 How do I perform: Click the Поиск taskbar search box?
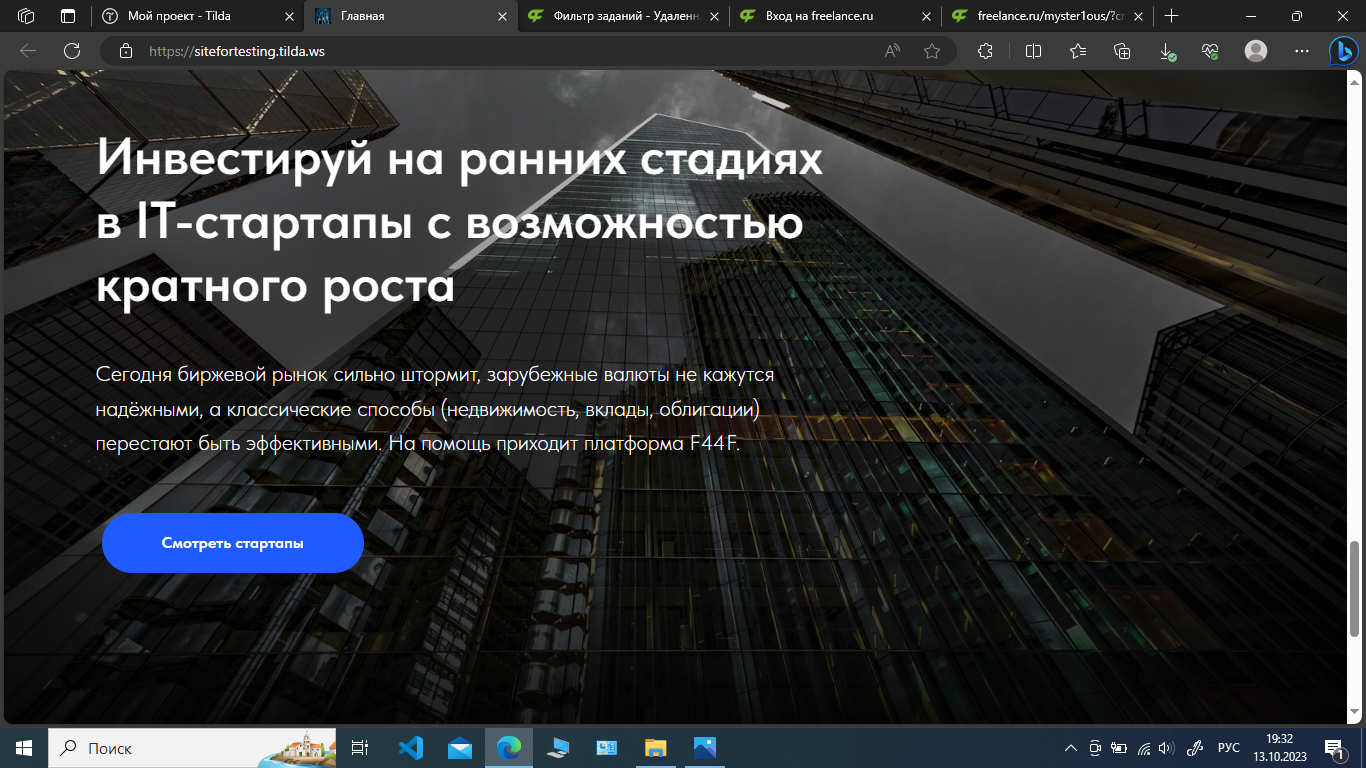[193, 748]
